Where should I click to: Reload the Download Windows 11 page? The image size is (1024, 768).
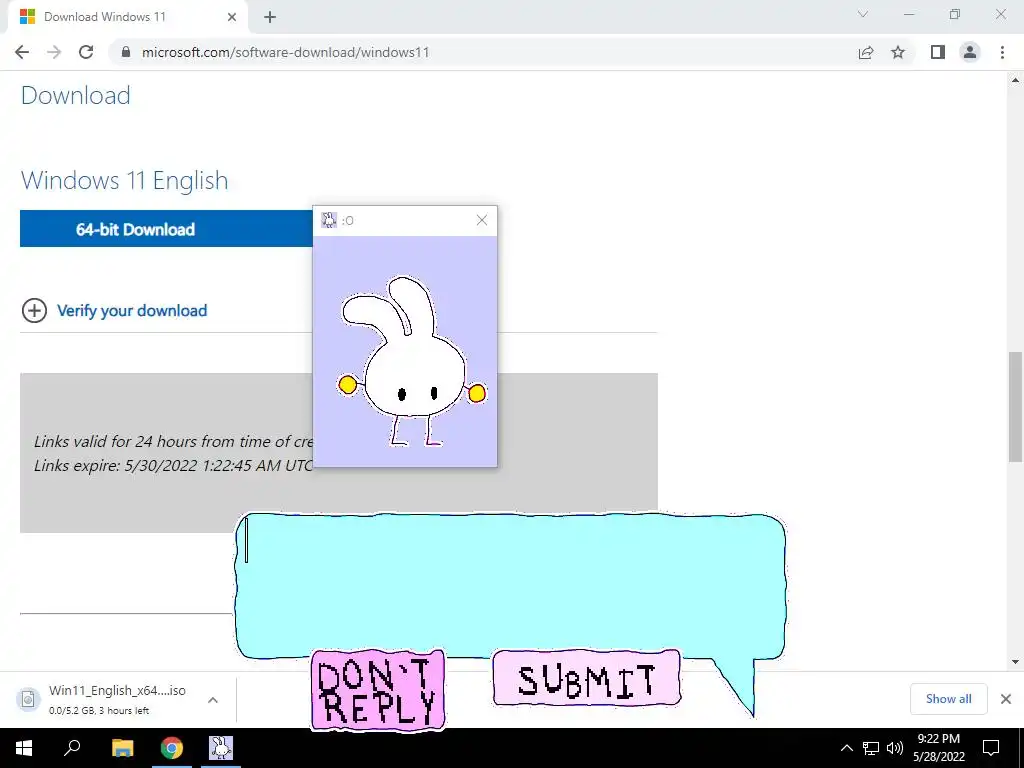coord(86,52)
